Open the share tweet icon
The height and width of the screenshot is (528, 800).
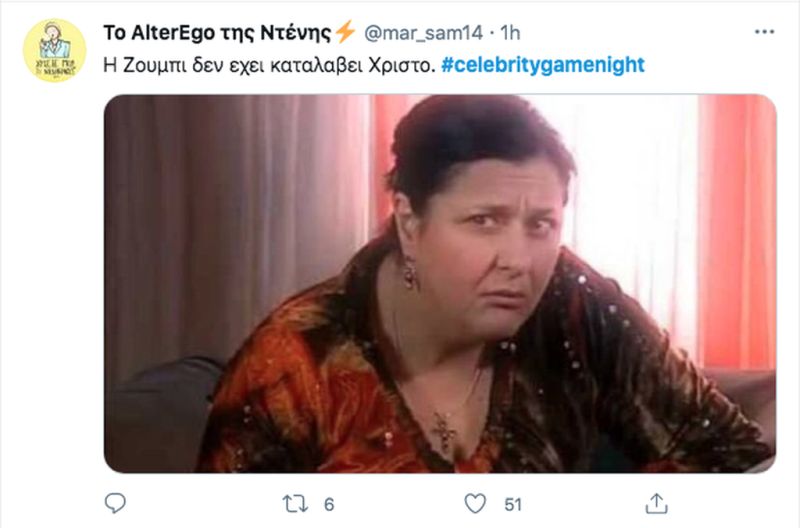656,503
